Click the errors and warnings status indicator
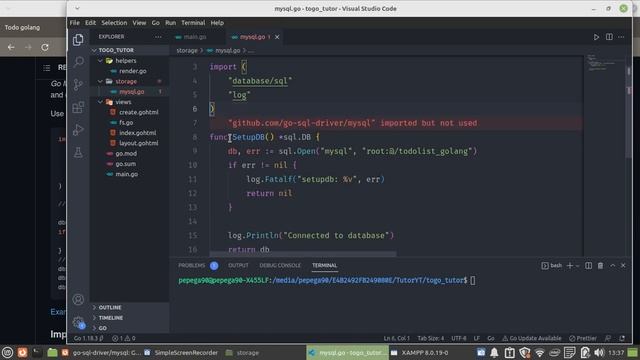 pyautogui.click(x=124, y=338)
